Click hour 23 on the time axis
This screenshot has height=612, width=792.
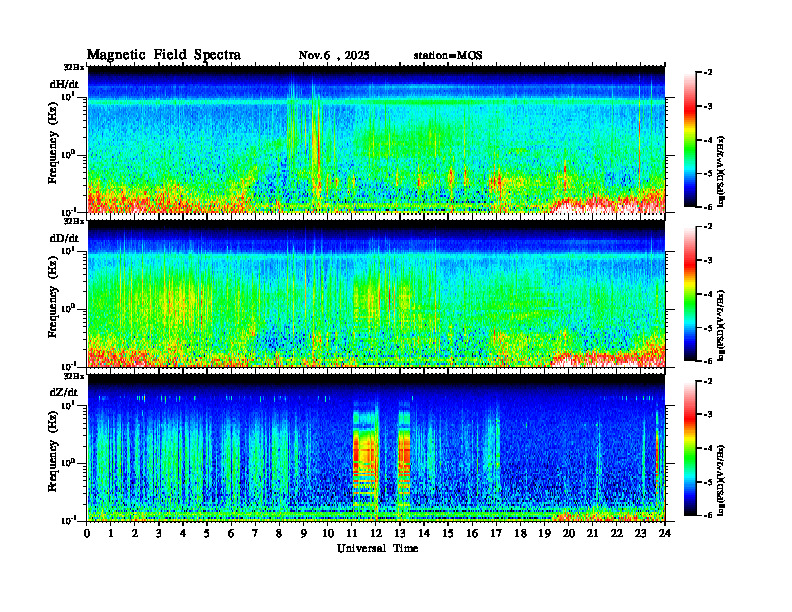tap(640, 533)
